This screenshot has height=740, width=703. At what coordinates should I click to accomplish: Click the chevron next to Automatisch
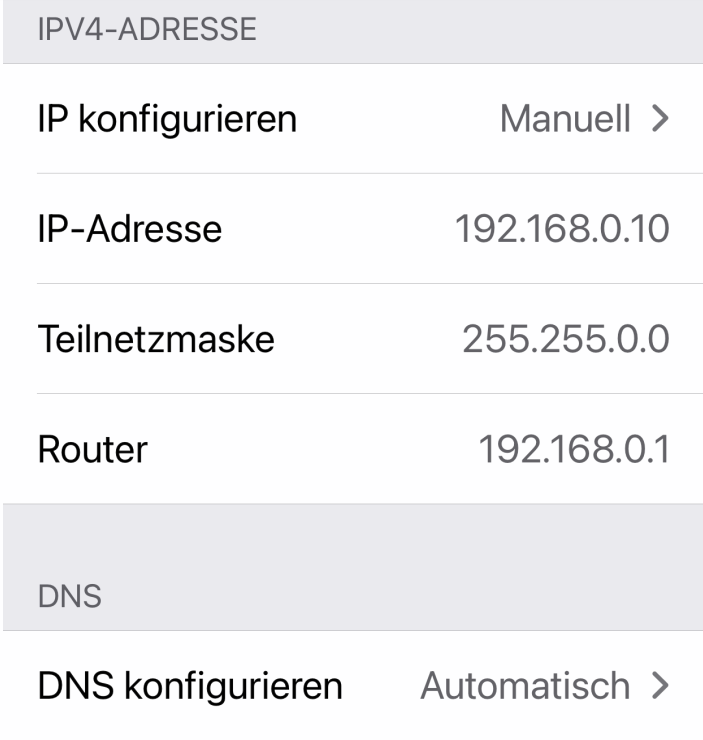coord(658,686)
